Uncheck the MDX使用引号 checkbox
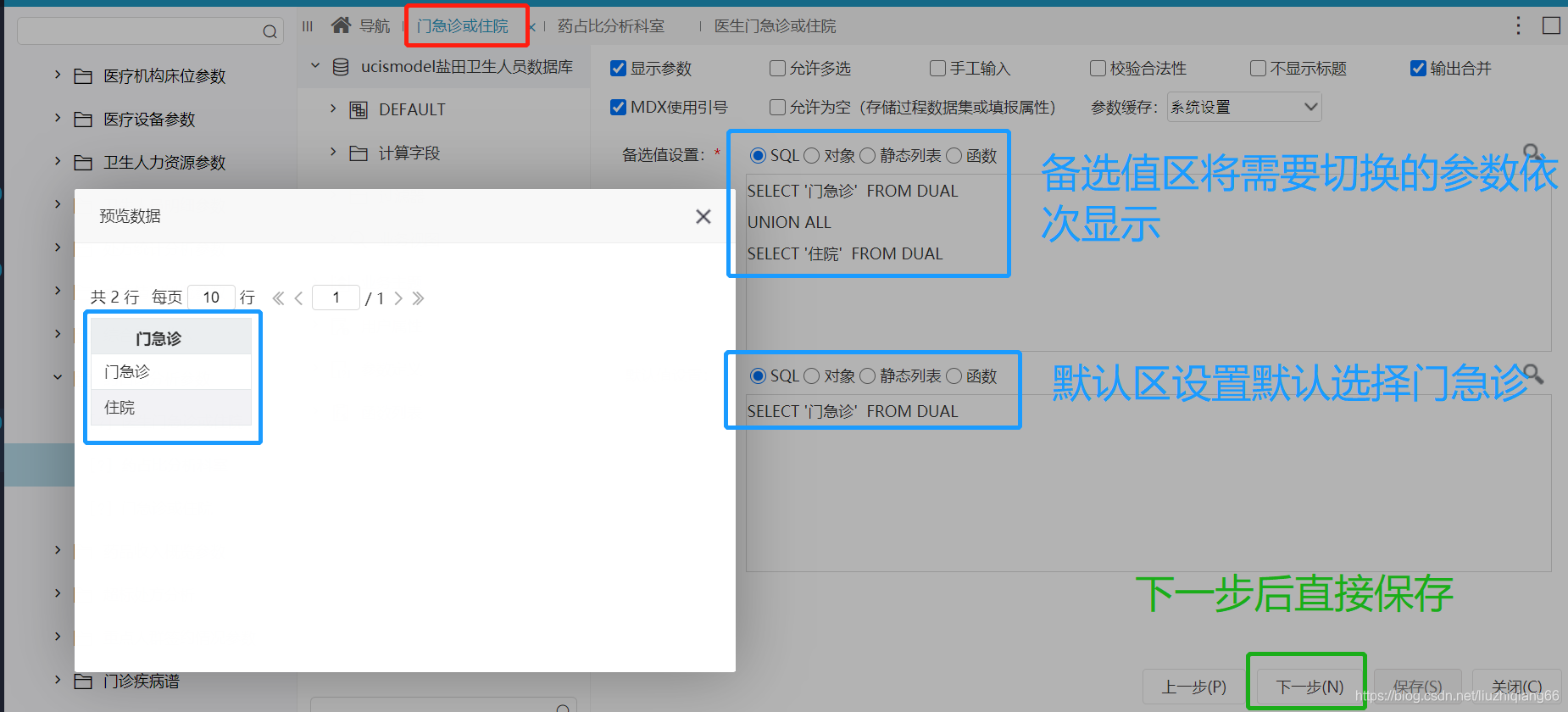The image size is (1568, 712). 619,108
